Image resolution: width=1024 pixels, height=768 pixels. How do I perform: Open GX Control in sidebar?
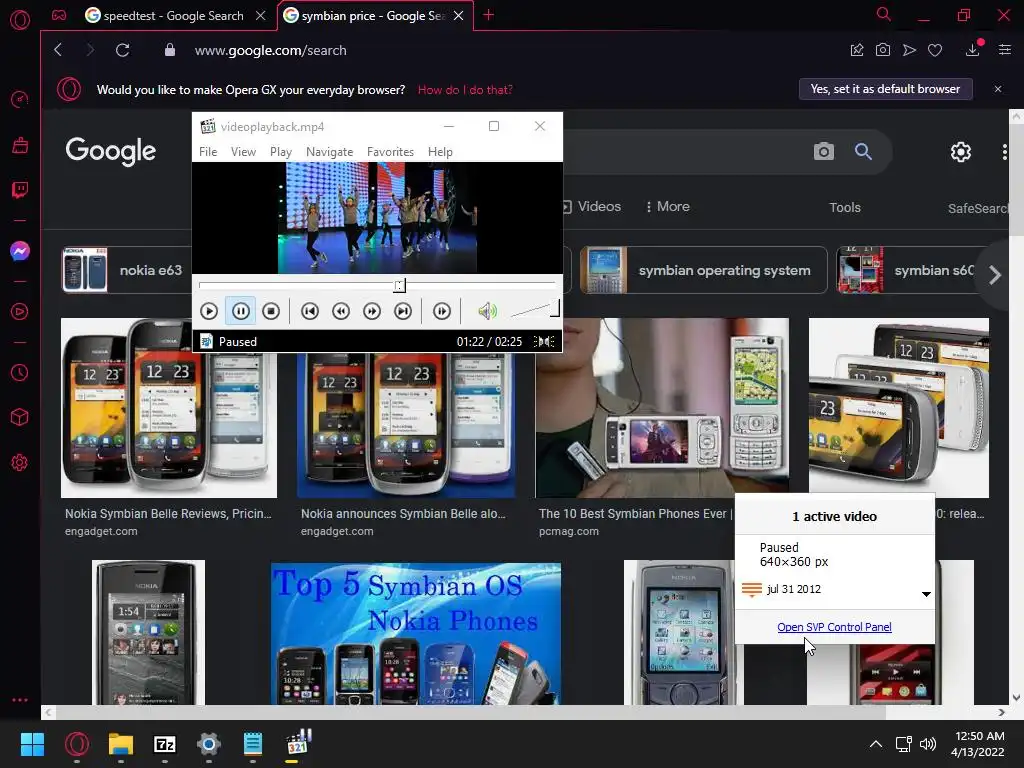tap(20, 99)
